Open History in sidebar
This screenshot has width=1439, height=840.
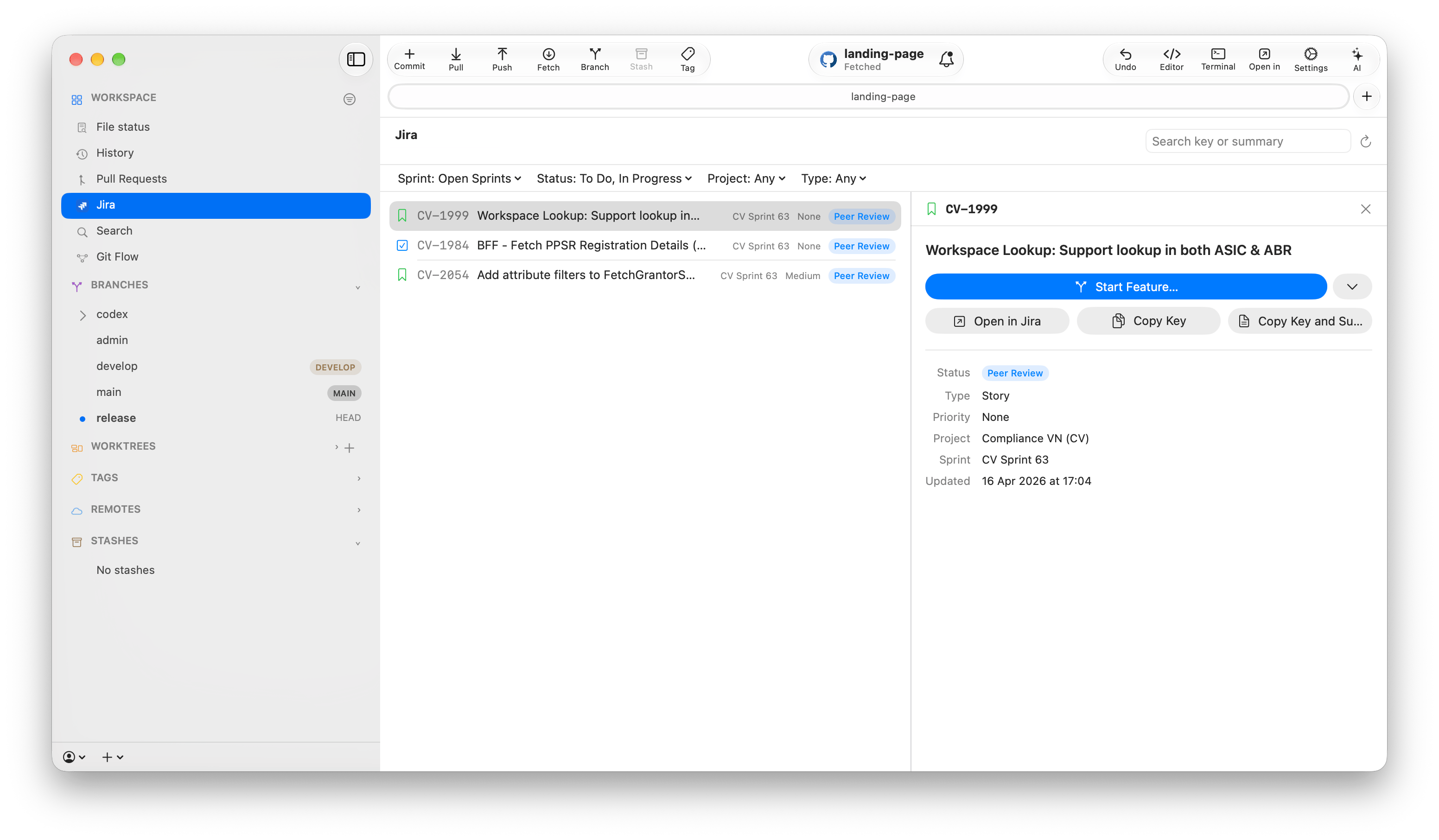pos(216,153)
